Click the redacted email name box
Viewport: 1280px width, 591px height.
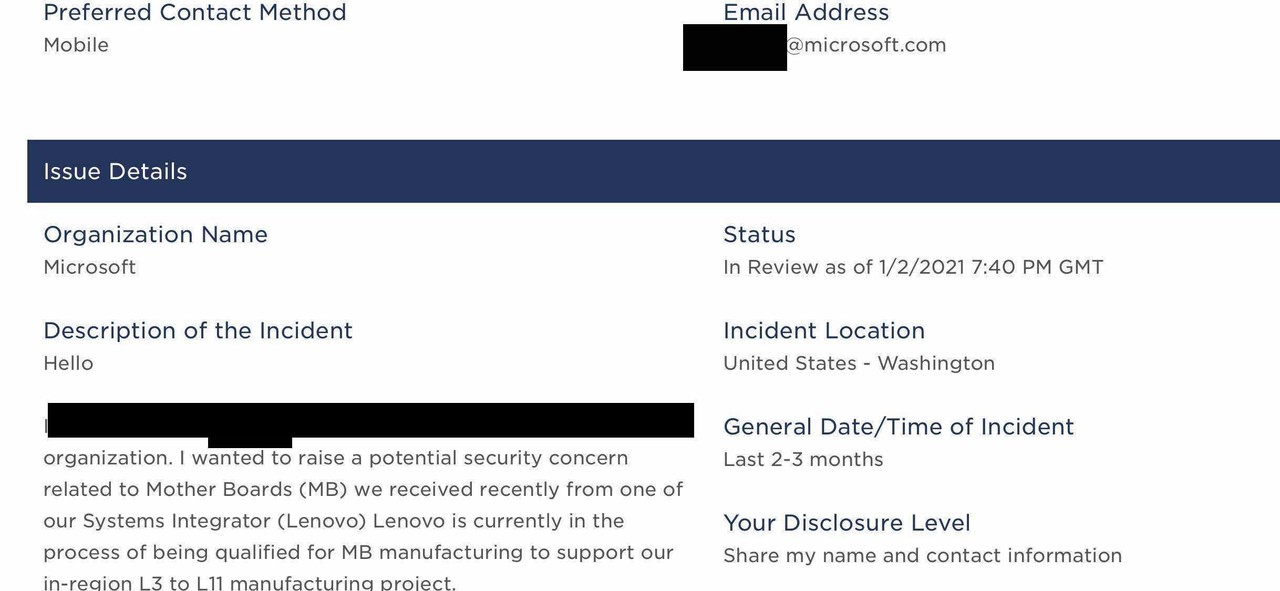coord(734,47)
